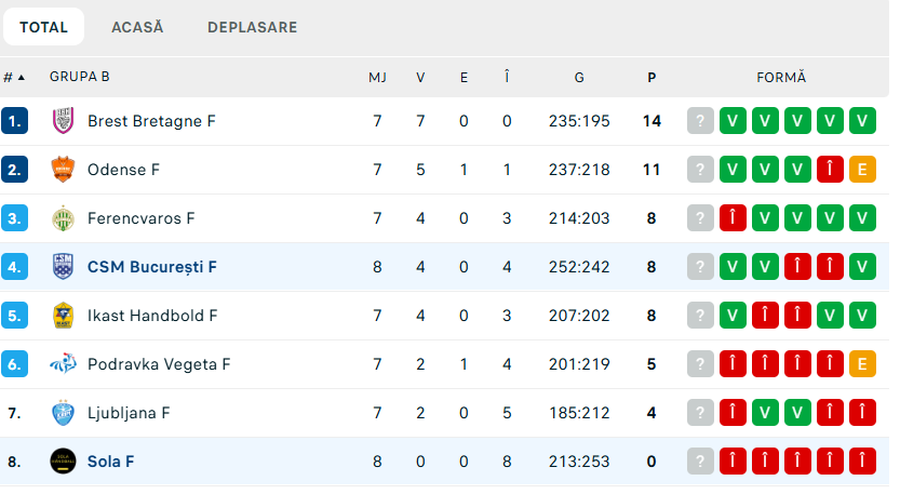Click the Brest Bretagne F team logo
The height and width of the screenshot is (494, 900).
click(63, 121)
